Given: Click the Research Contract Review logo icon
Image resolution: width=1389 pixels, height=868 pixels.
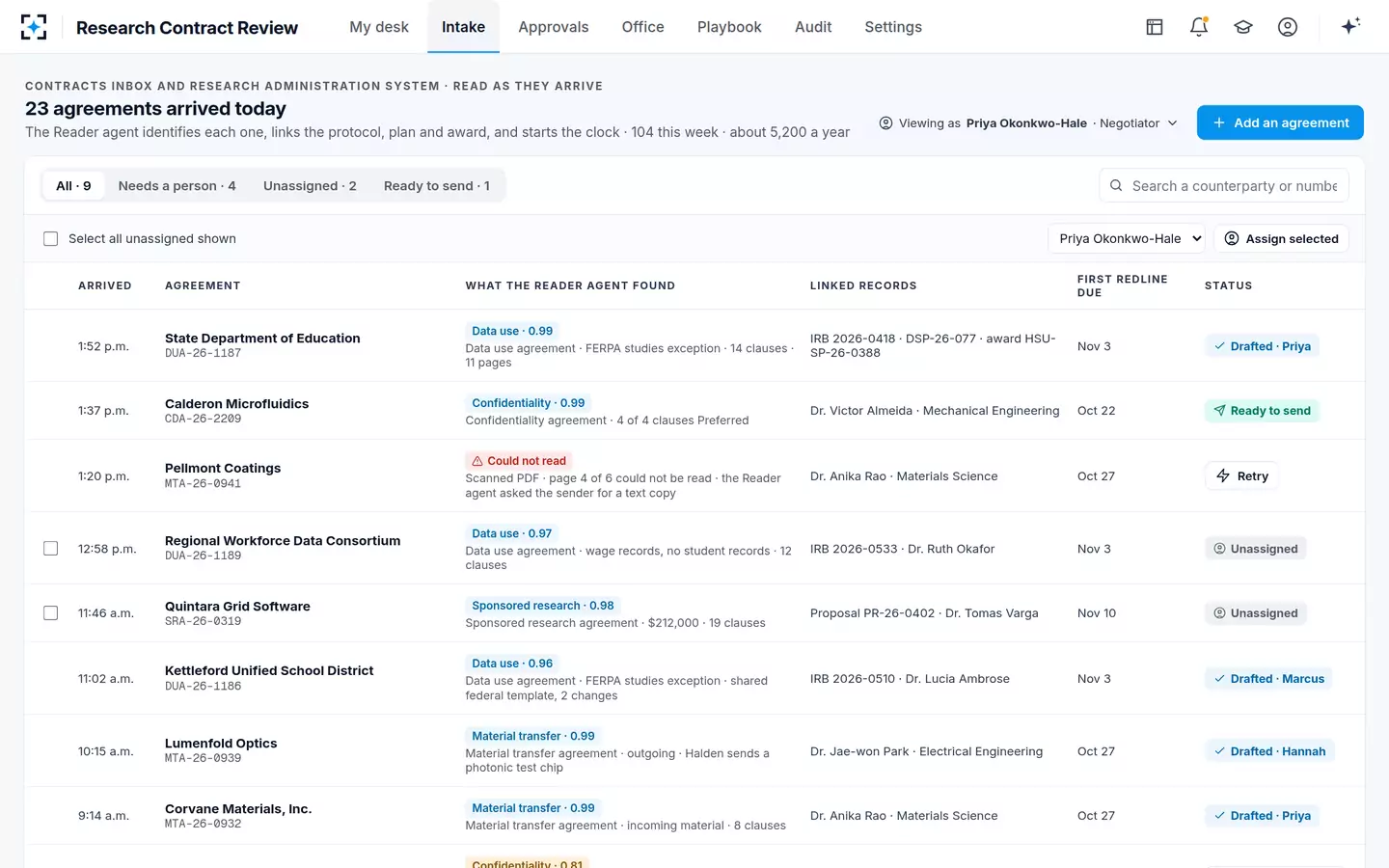Looking at the screenshot, I should pyautogui.click(x=34, y=27).
